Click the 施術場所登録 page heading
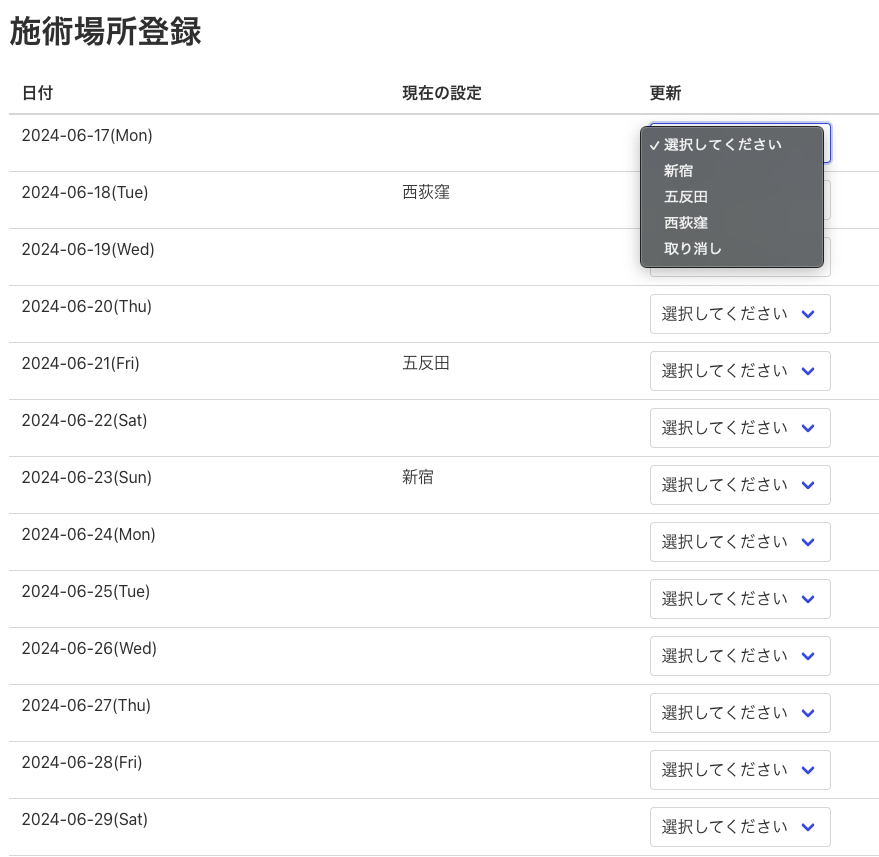The height and width of the screenshot is (857, 879). tap(105, 32)
